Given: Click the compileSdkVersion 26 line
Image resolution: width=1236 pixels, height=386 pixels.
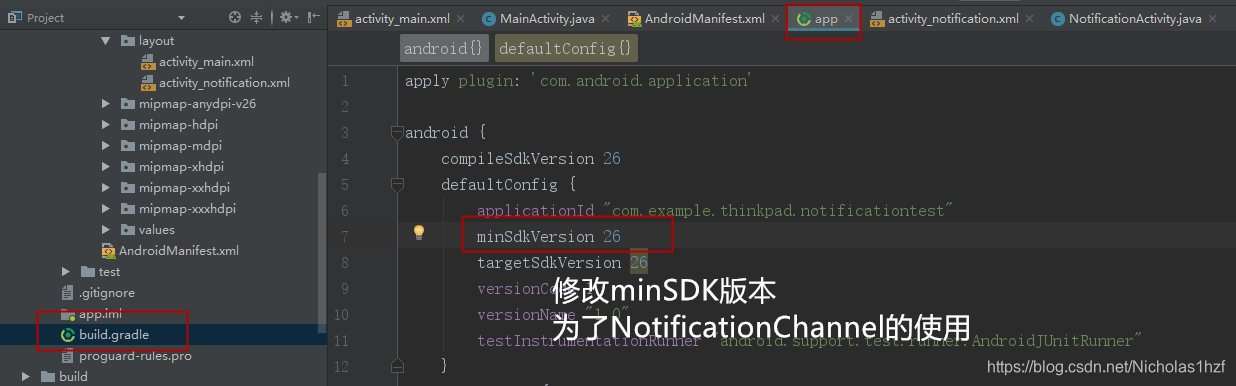Looking at the screenshot, I should point(531,158).
